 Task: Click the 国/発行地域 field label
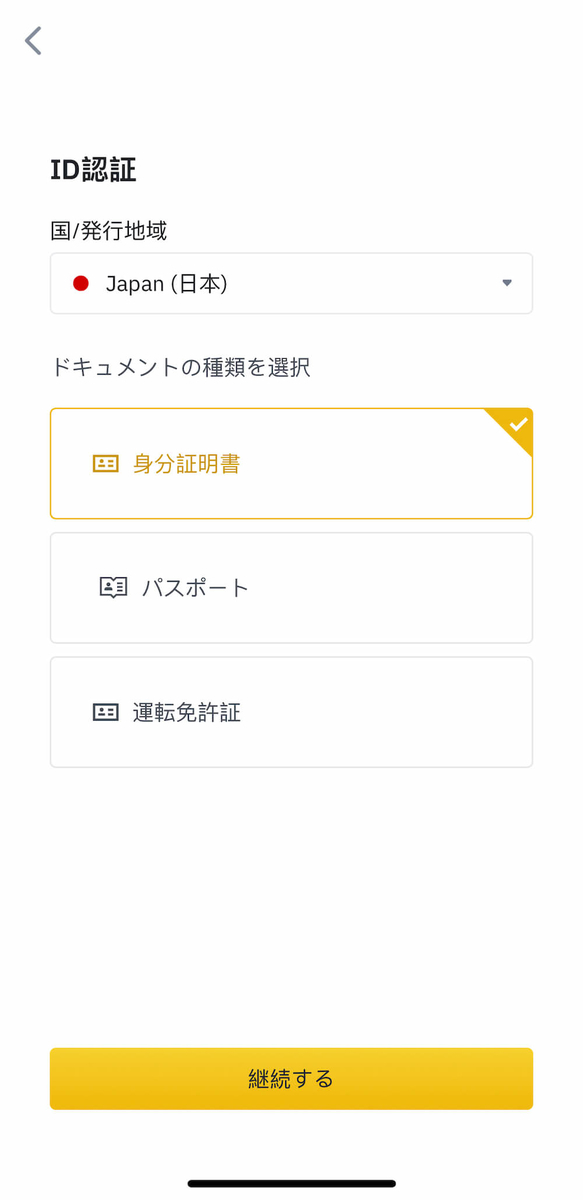pyautogui.click(x=109, y=231)
